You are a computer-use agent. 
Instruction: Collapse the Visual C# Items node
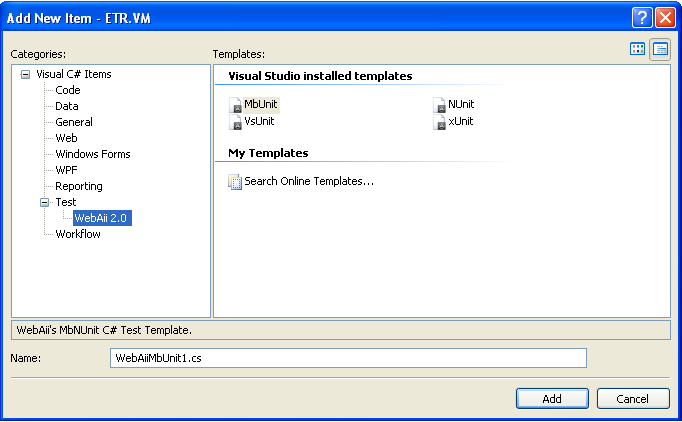26,74
